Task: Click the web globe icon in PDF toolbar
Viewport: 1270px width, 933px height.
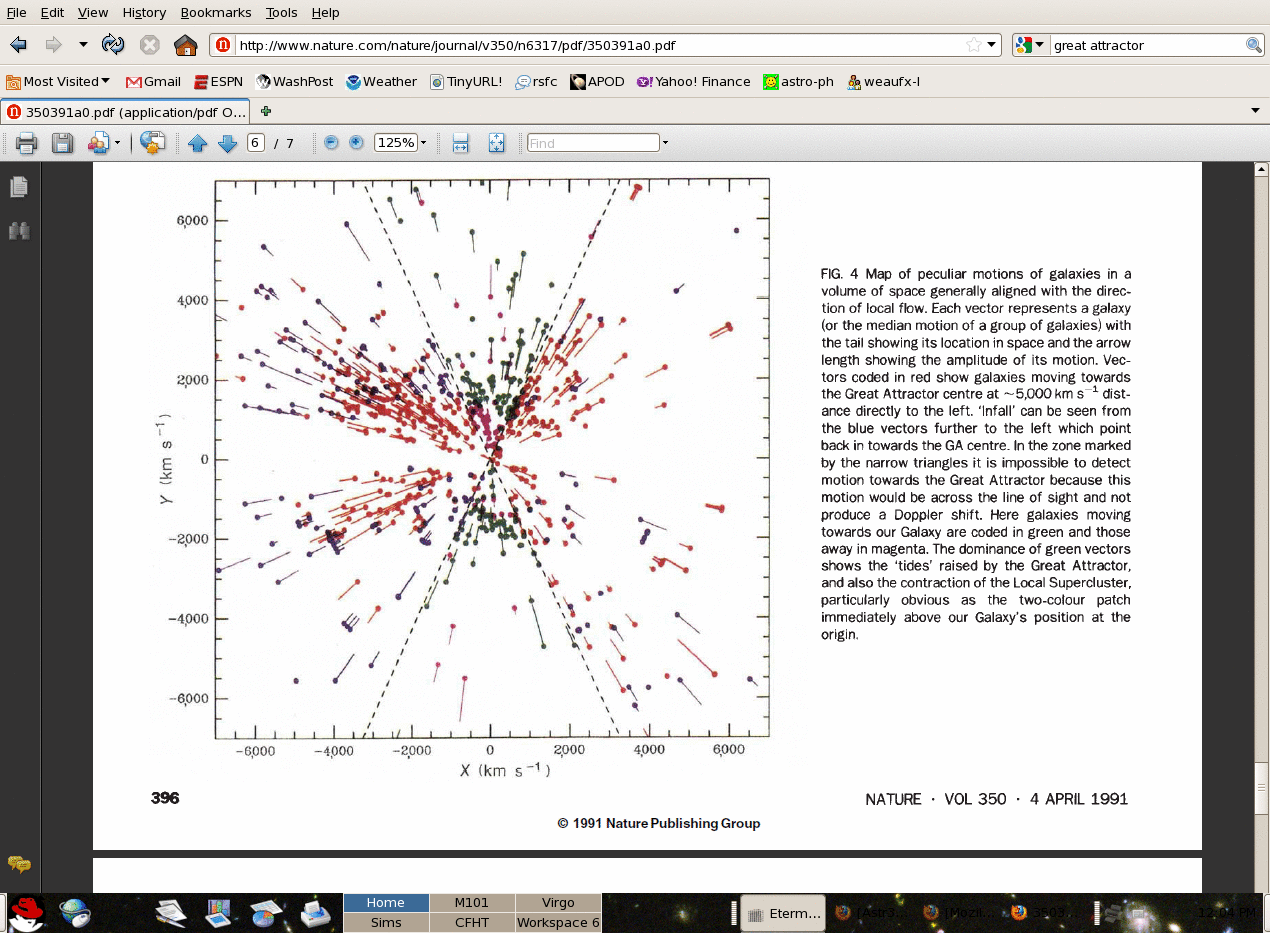Action: click(x=153, y=143)
